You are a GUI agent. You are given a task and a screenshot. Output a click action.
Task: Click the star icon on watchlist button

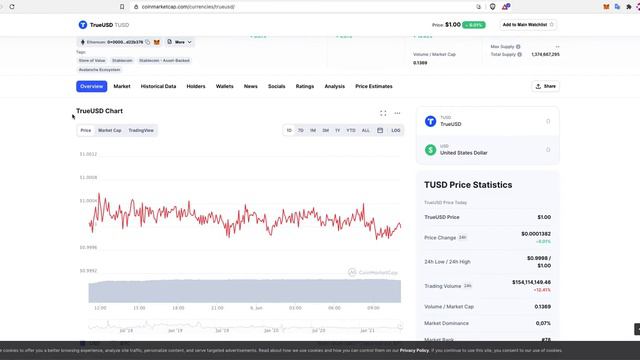tap(551, 24)
